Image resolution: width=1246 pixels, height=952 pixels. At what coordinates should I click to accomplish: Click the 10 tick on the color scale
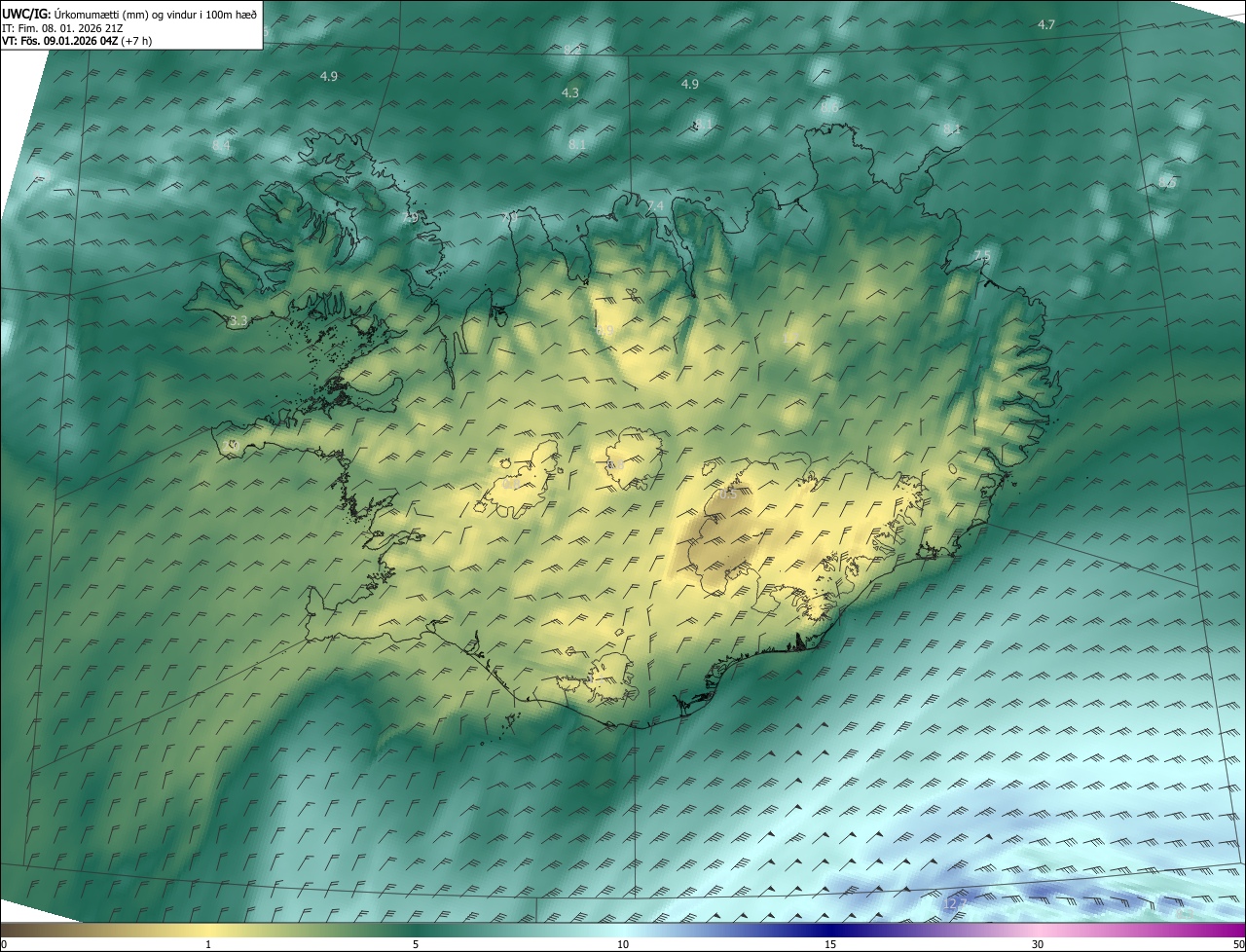point(623,944)
